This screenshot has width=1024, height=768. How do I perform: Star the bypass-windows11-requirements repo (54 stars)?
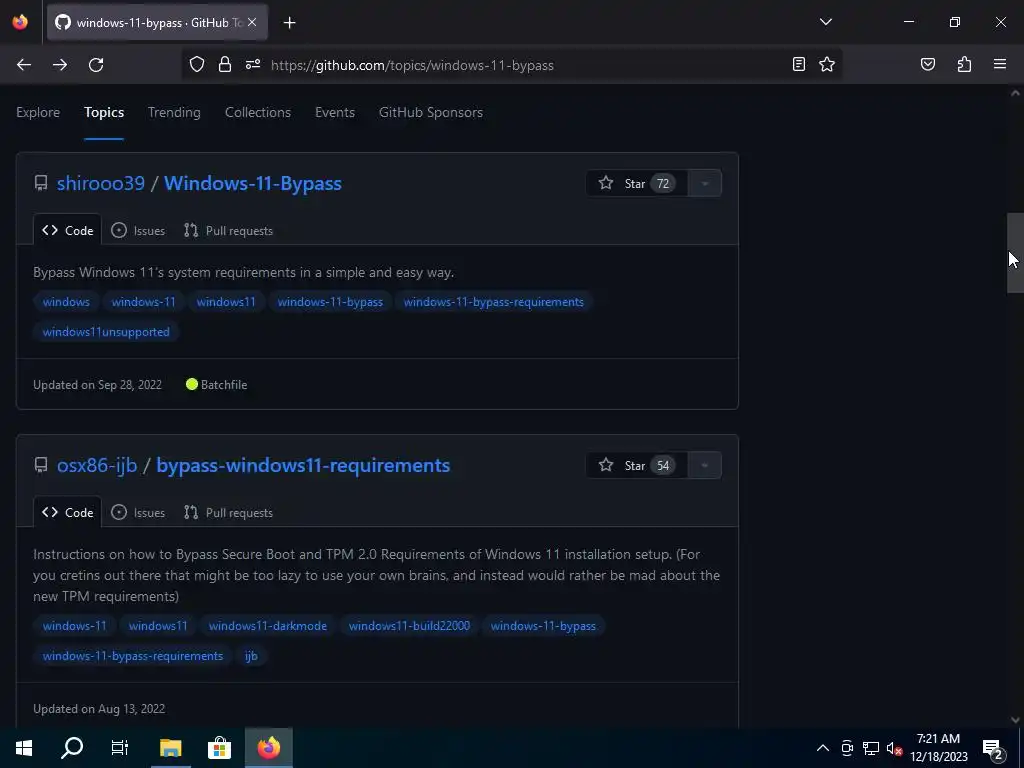(x=637, y=466)
